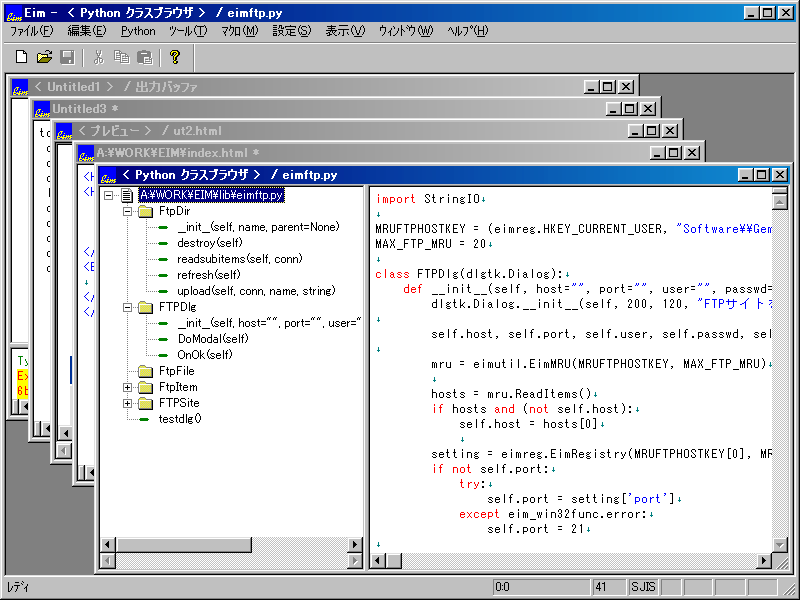800x600 pixels.
Task: Open the ファイル(F) menu
Action: tap(32, 31)
